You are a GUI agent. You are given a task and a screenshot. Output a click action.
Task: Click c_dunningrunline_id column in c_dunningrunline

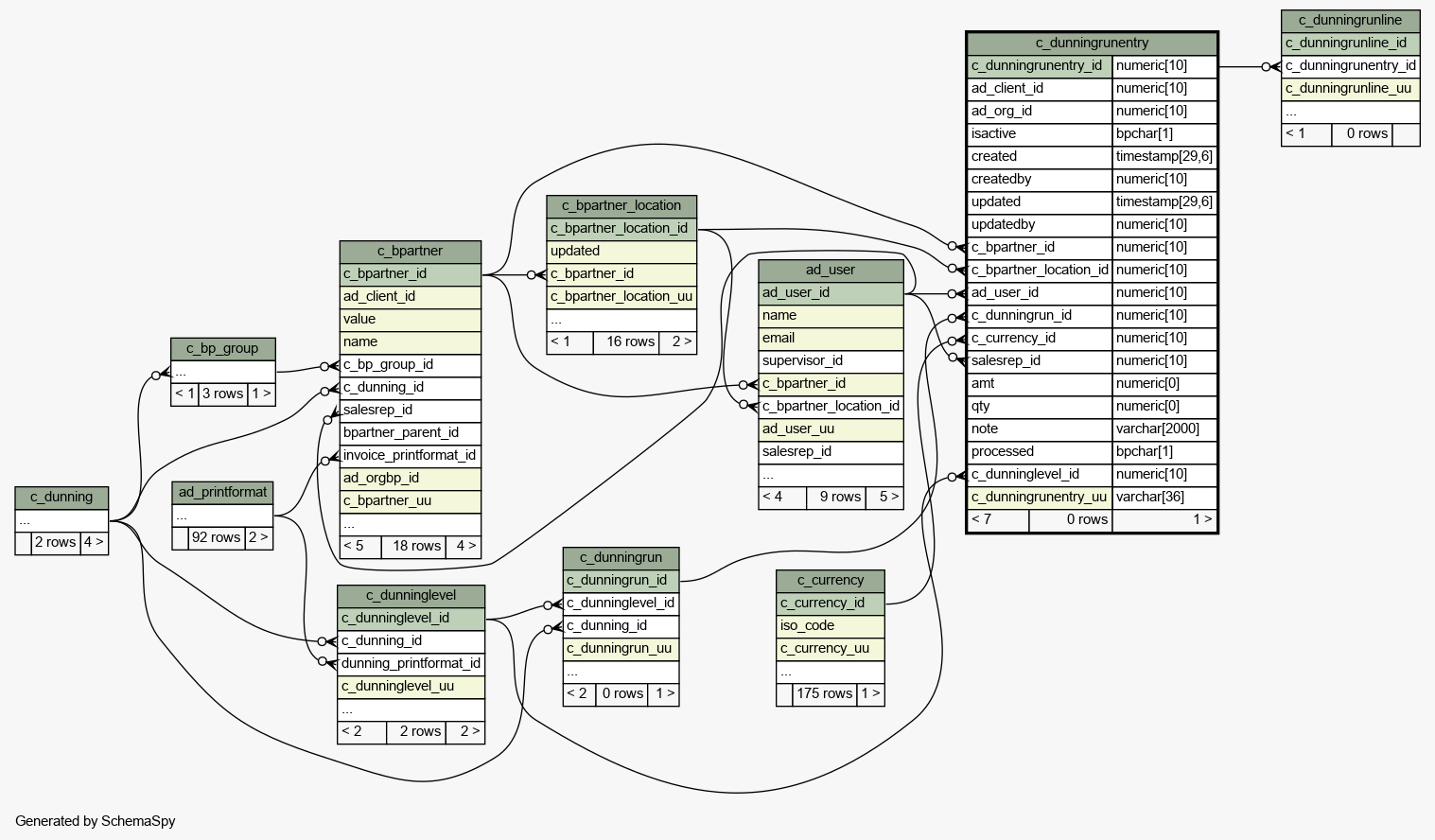[1350, 43]
